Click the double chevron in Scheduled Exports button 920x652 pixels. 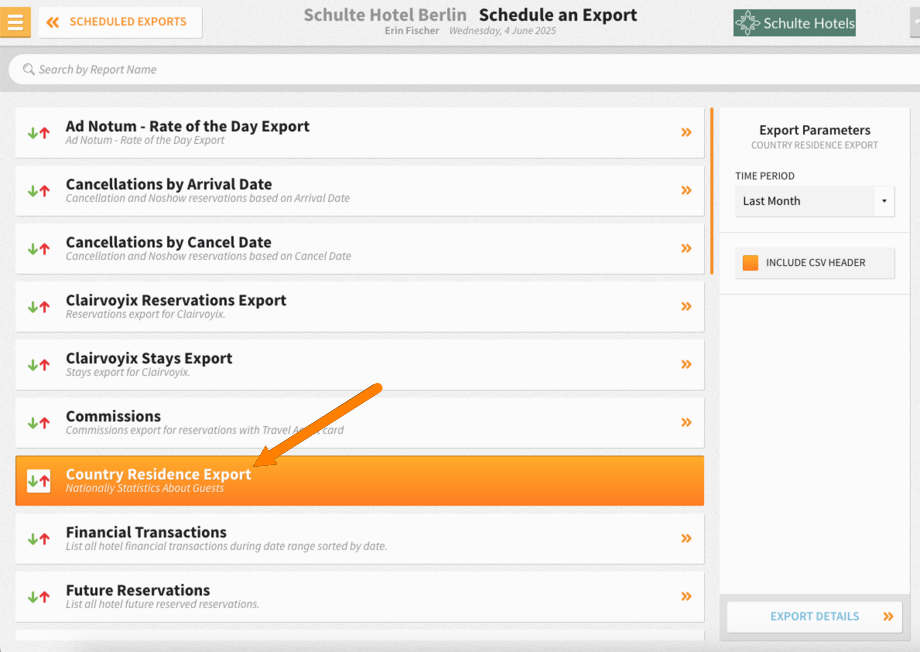[x=53, y=22]
